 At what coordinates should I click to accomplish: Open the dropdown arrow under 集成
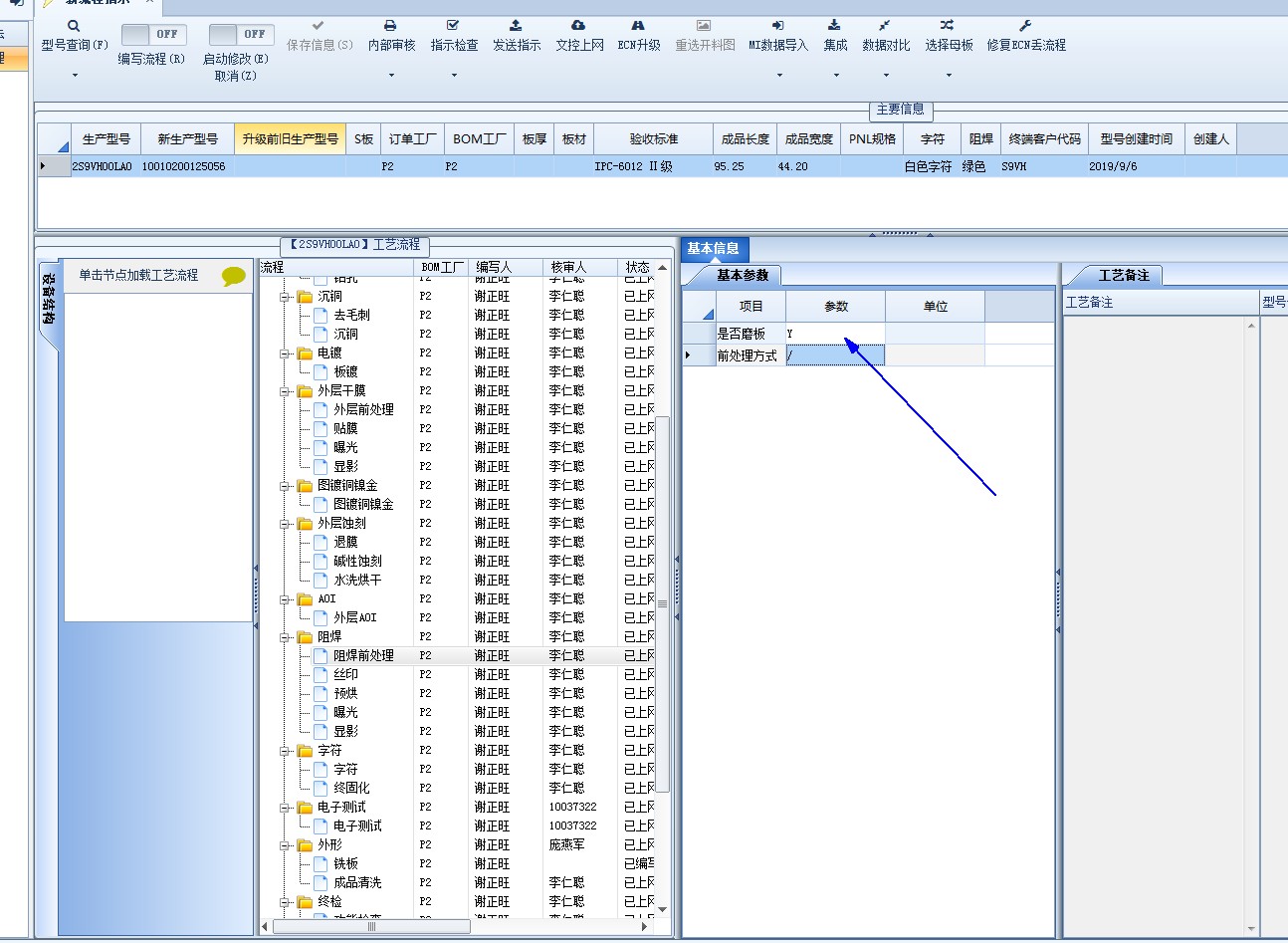coord(836,76)
